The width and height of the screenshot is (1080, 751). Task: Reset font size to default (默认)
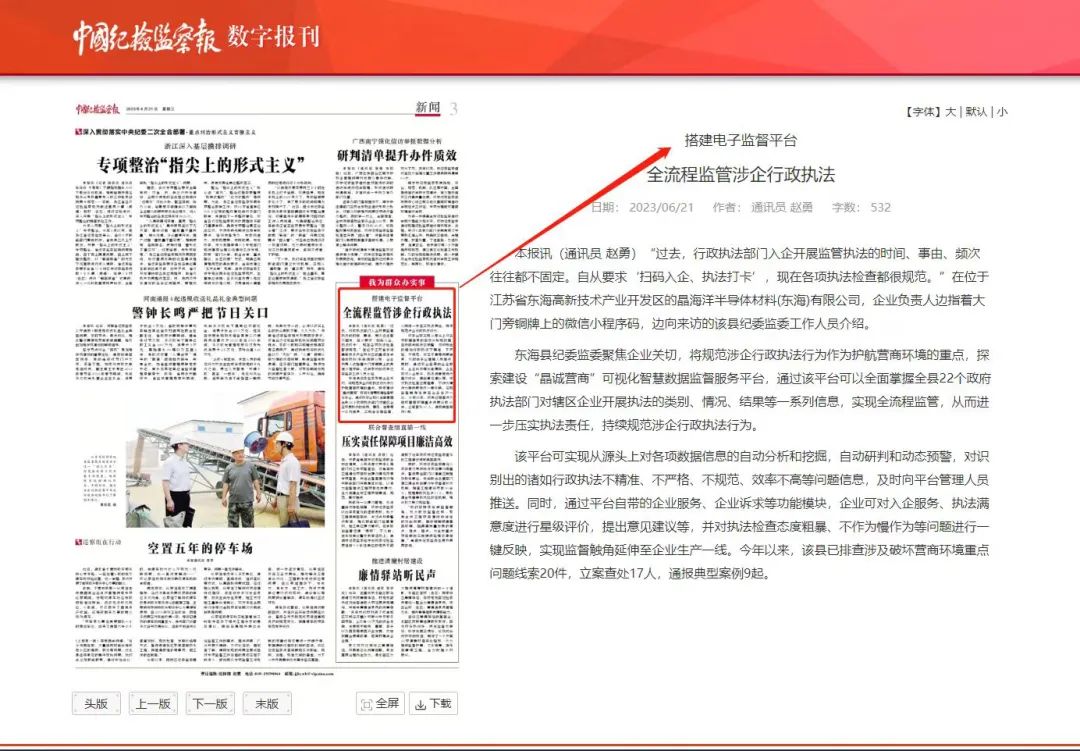coord(976,112)
